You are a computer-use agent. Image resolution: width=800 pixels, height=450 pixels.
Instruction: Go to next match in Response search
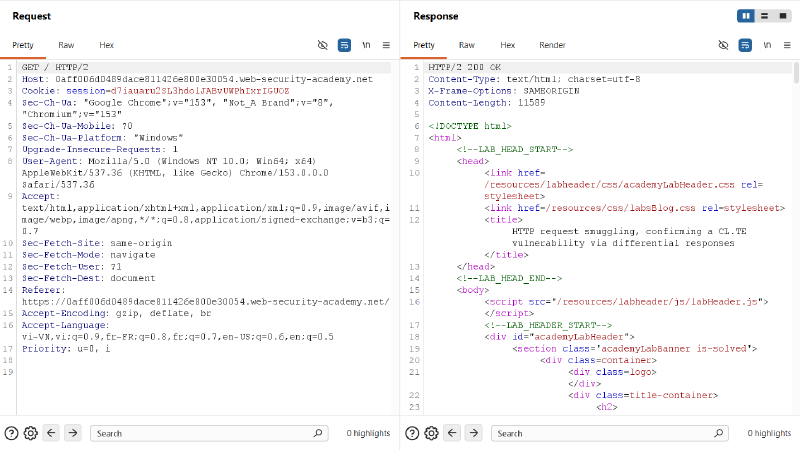[474, 433]
